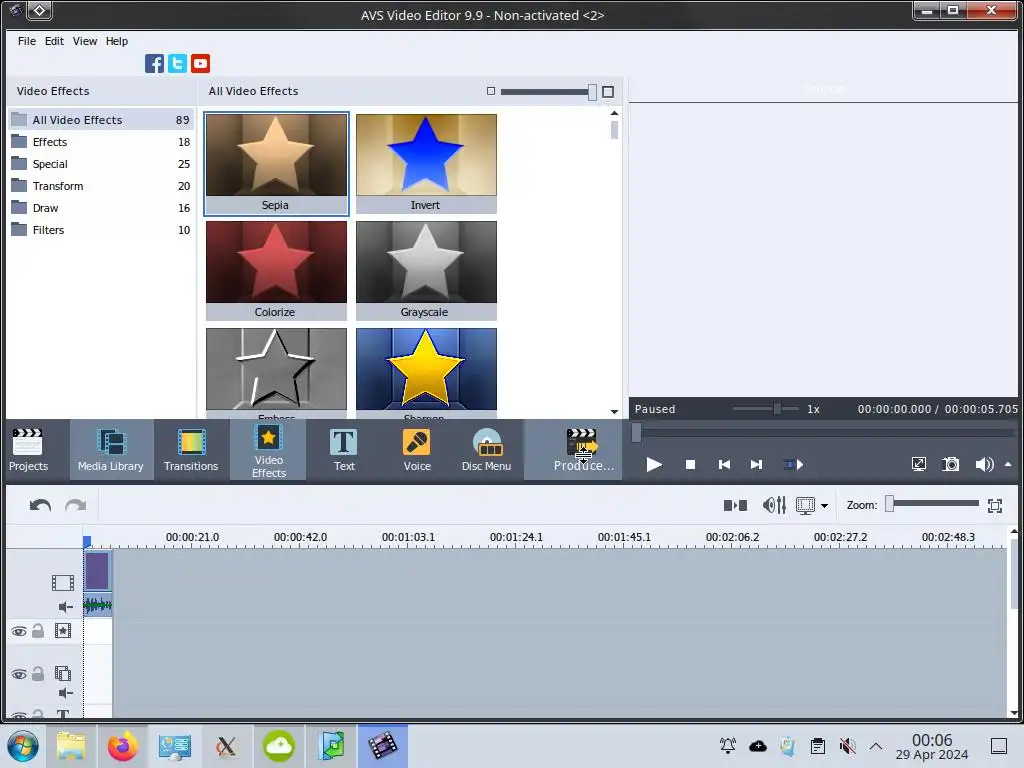Viewport: 1024px width, 768px height.
Task: Open the View menu
Action: tap(85, 41)
